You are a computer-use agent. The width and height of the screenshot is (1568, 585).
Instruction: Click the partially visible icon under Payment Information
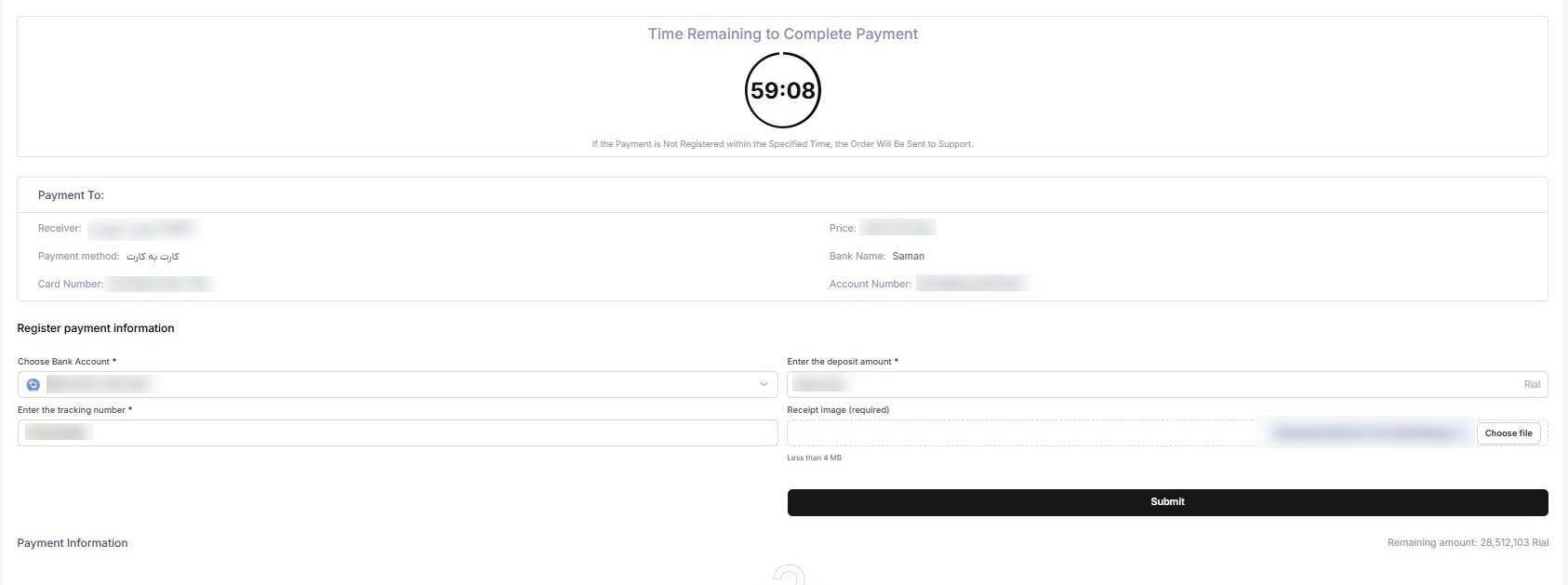pos(789,575)
